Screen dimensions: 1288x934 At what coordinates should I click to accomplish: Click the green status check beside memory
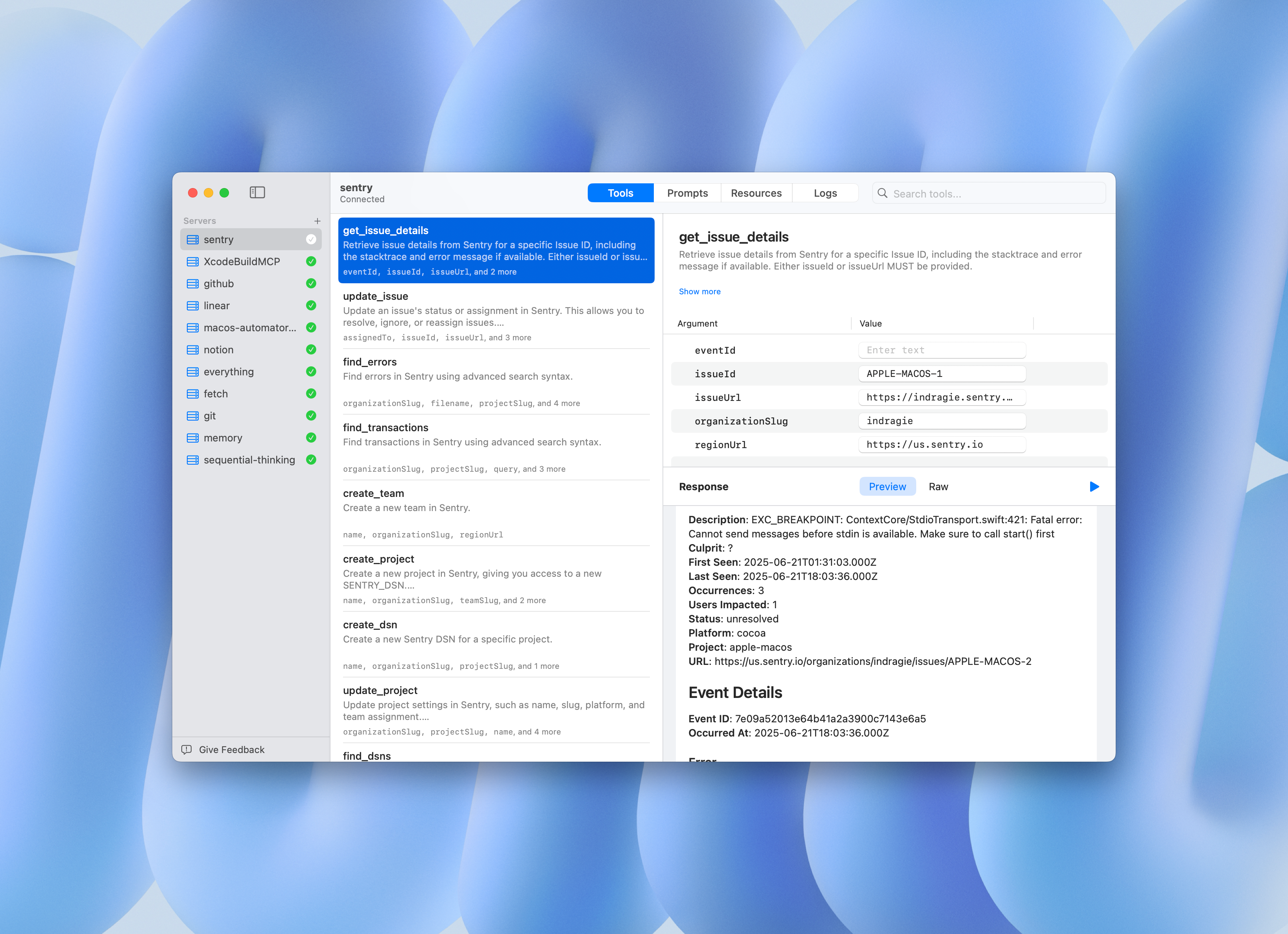coord(311,438)
